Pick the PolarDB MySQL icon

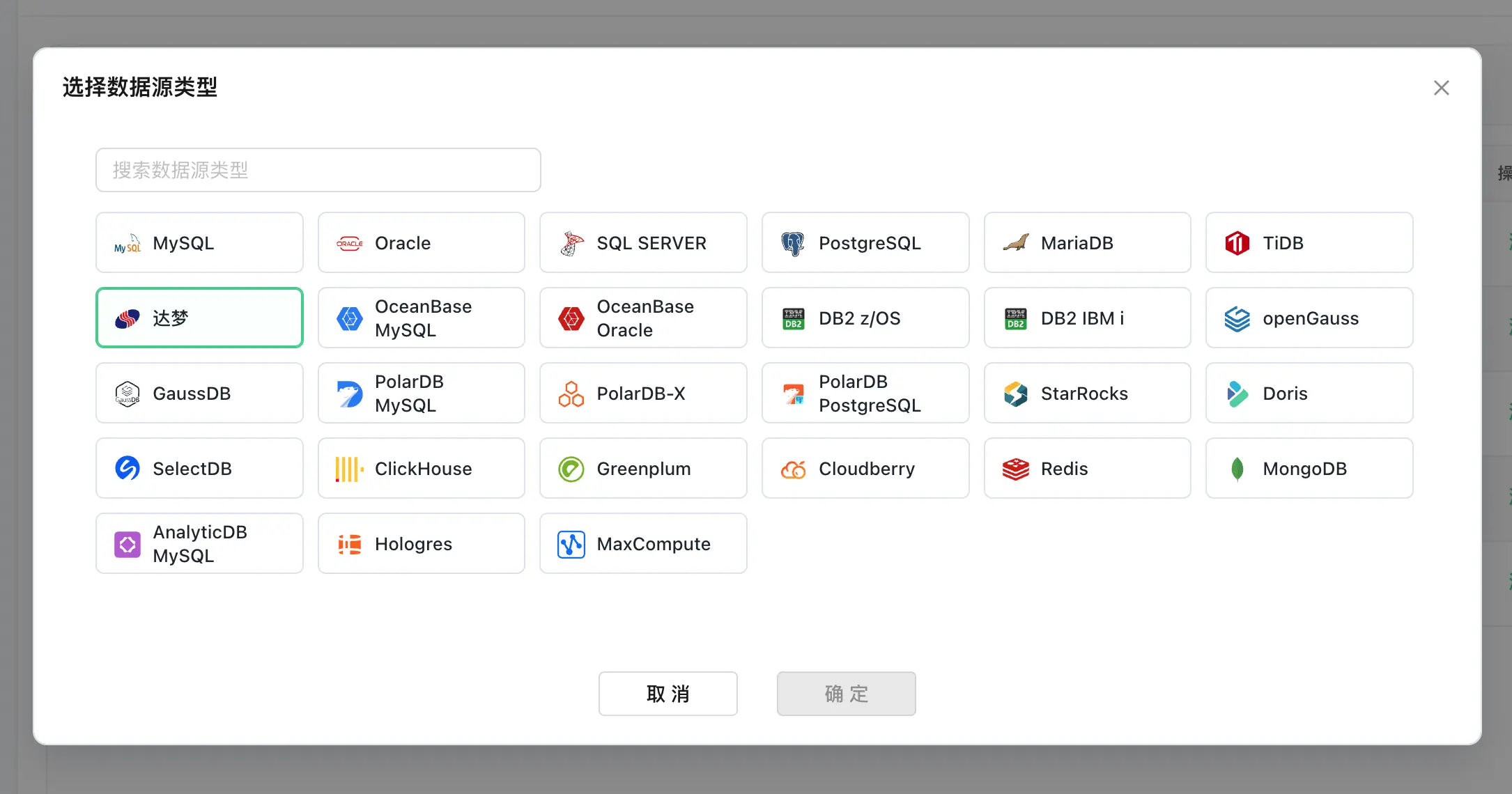coord(350,394)
